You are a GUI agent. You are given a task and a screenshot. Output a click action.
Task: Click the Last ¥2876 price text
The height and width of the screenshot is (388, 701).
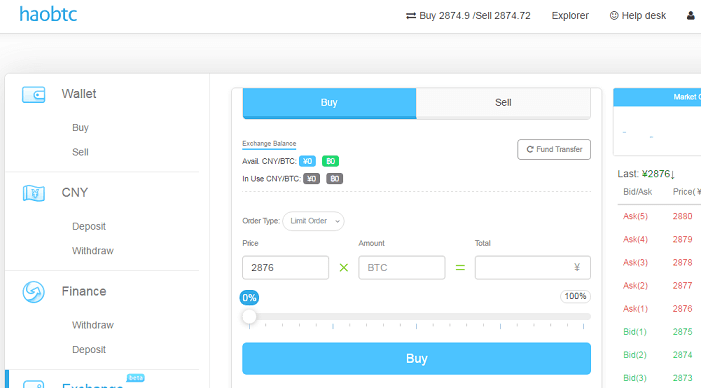coord(646,174)
